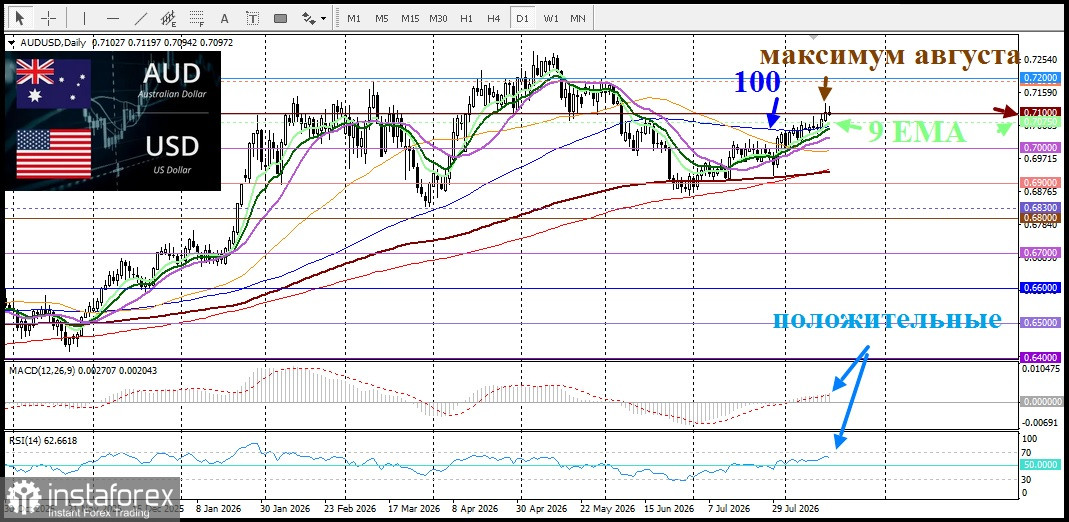Select the crosshair tool

48,18
